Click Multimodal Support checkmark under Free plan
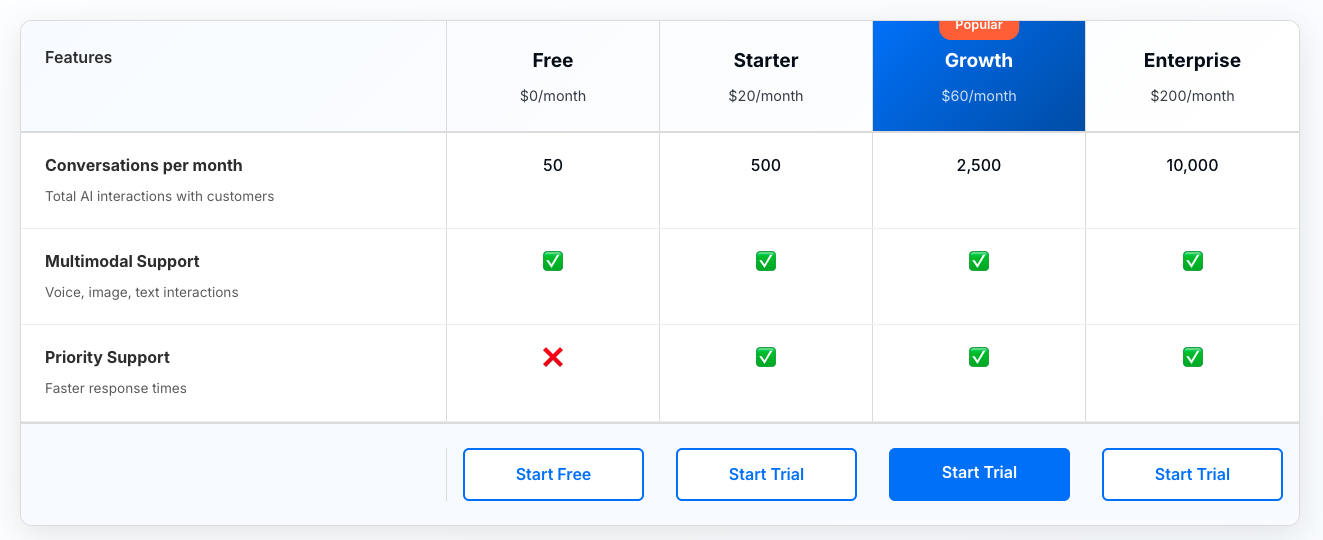 click(x=553, y=261)
